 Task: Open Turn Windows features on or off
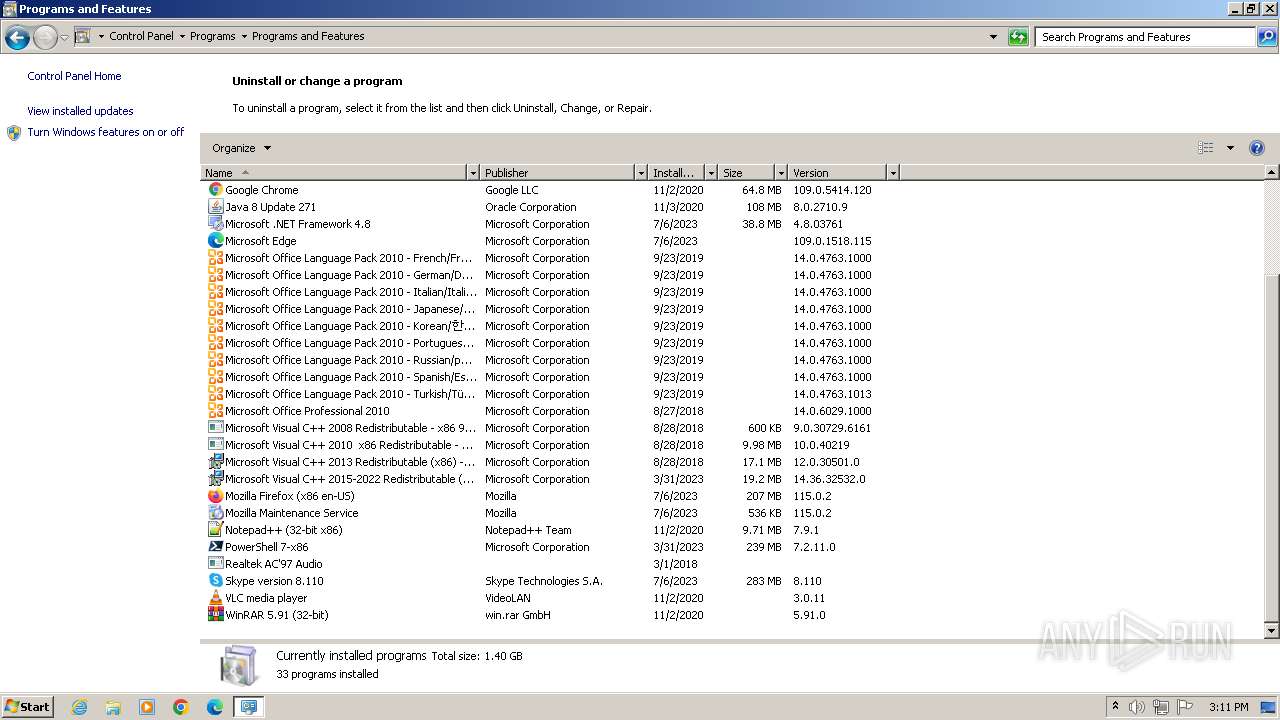106,132
